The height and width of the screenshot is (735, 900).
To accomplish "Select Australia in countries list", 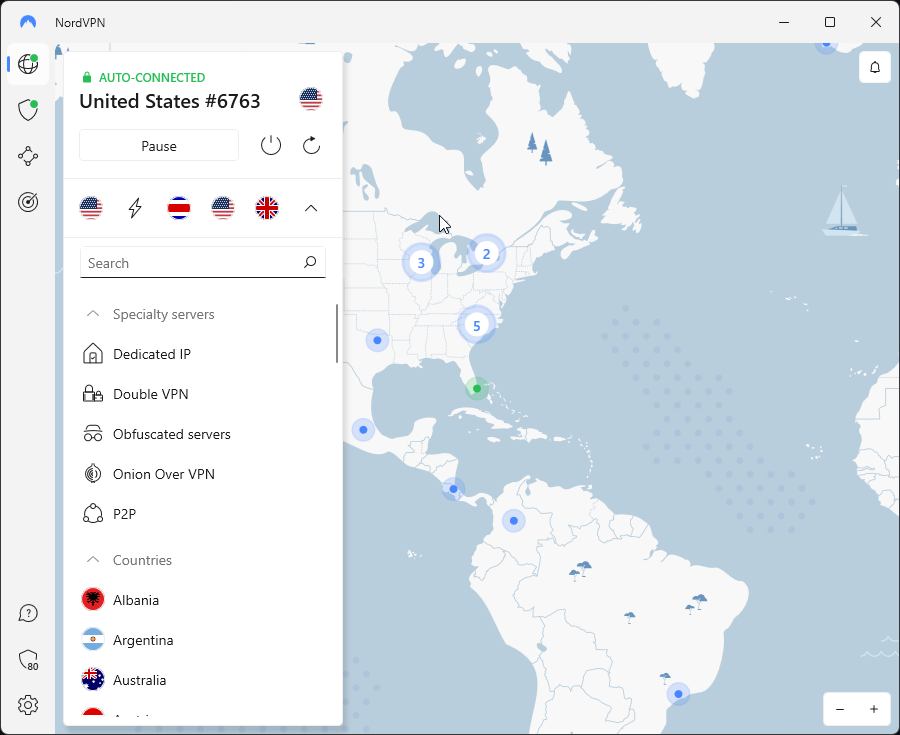I will pos(139,680).
